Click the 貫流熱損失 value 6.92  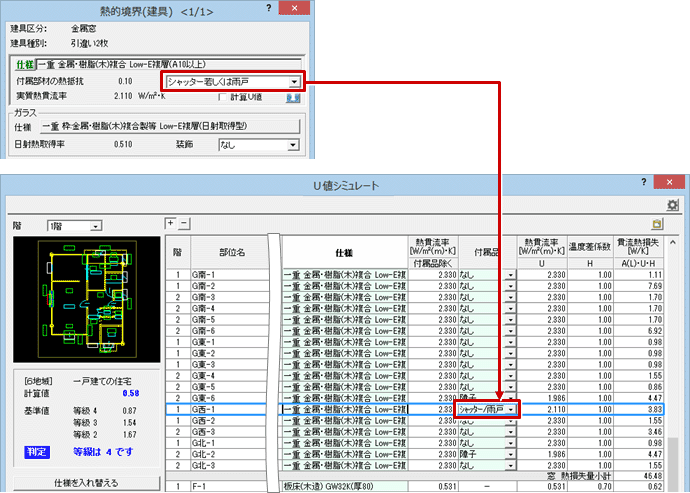(655, 331)
